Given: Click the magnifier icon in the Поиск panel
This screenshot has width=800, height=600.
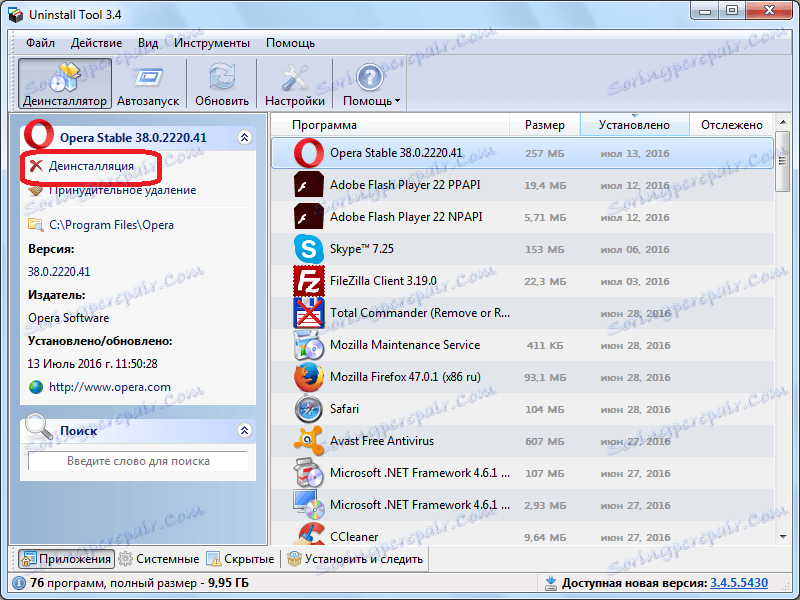Looking at the screenshot, I should (39, 426).
